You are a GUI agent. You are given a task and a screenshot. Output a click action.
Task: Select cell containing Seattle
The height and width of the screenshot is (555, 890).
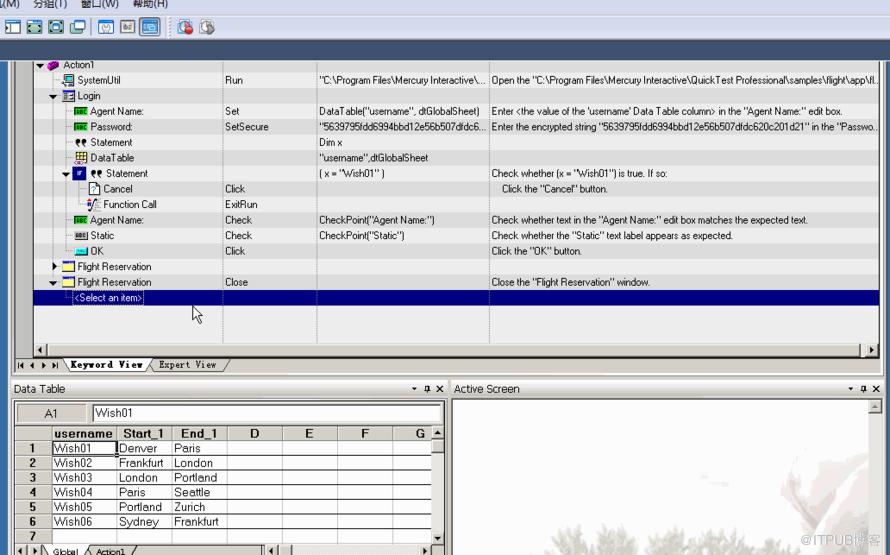[199, 493]
